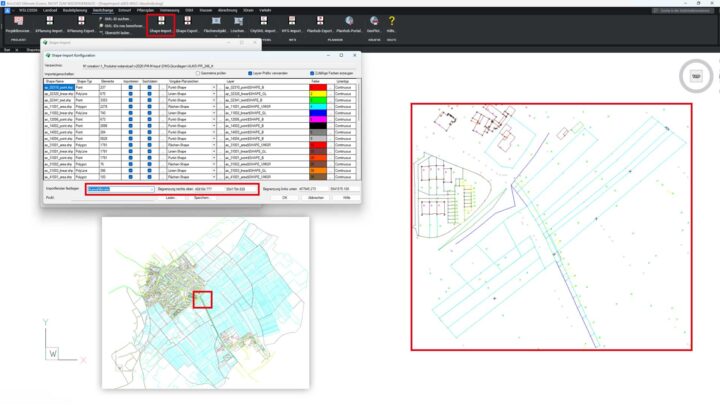This screenshot has height=405, width=720.
Task: Click the Shape-Name column header
Action: 55,81
